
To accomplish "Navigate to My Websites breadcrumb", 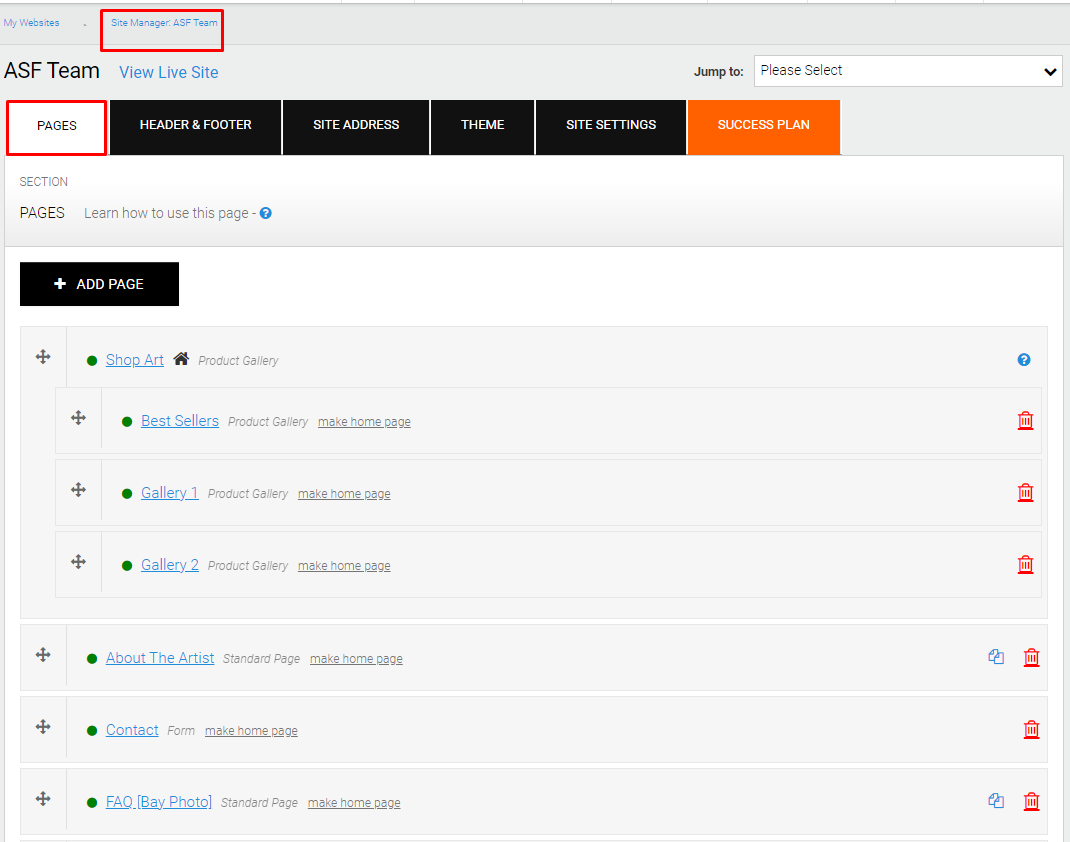I will [x=31, y=23].
